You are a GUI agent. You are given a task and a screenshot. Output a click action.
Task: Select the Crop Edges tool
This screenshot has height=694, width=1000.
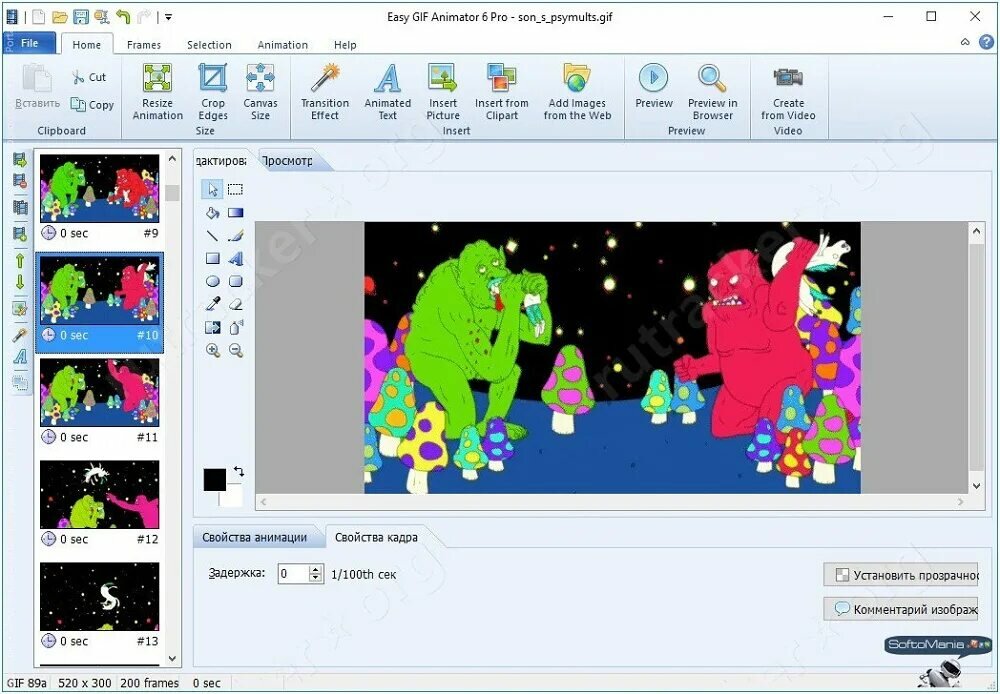[x=212, y=92]
